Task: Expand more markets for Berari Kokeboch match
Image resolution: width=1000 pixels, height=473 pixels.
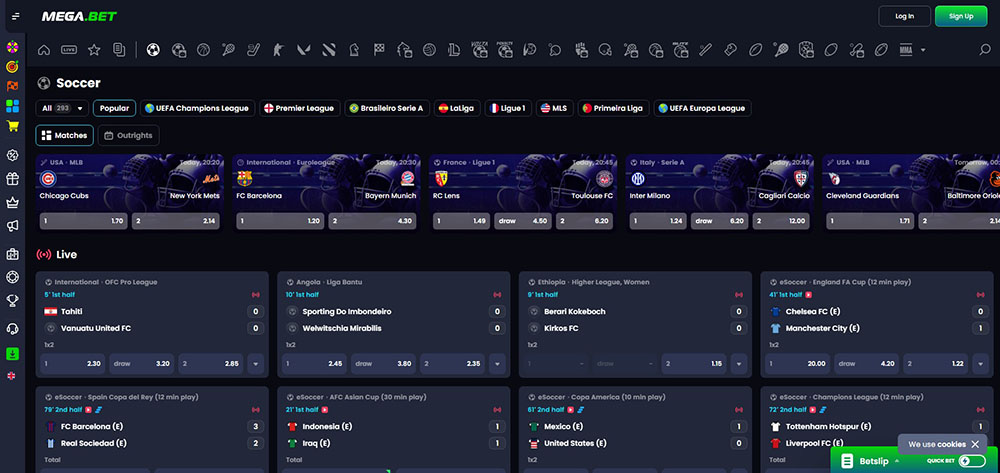Action: (739, 364)
